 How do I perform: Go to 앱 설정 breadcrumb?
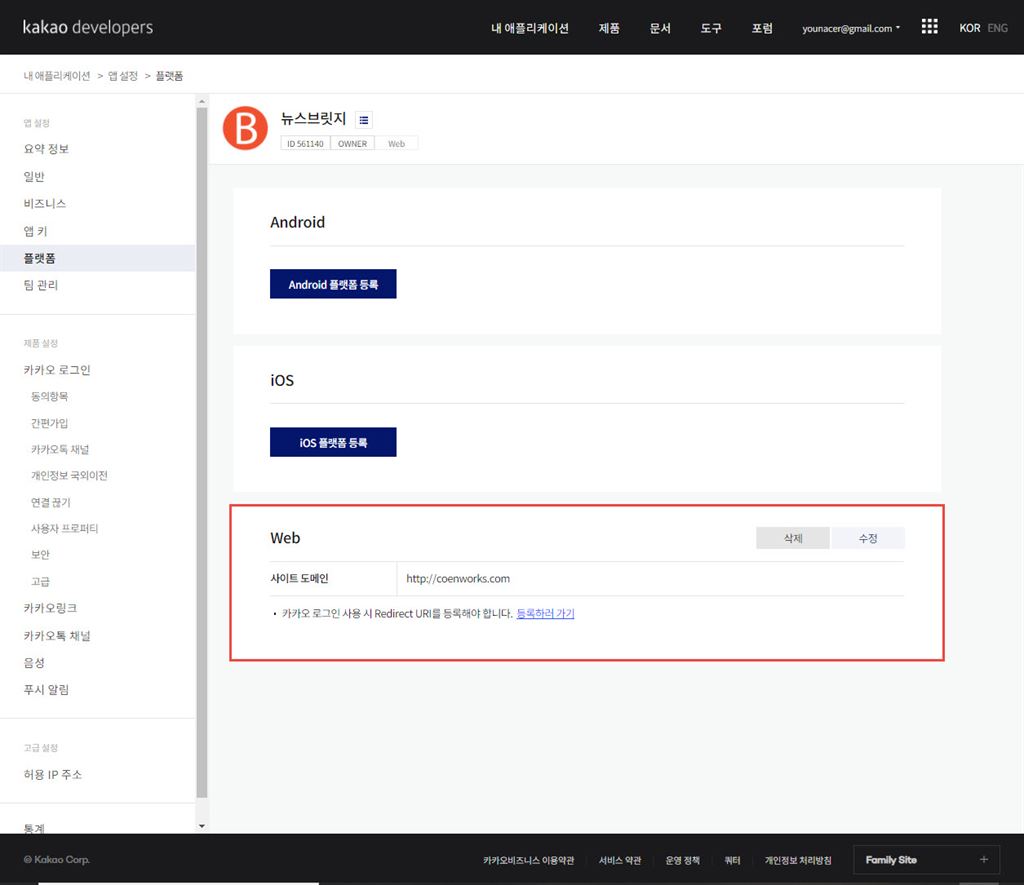coord(123,76)
